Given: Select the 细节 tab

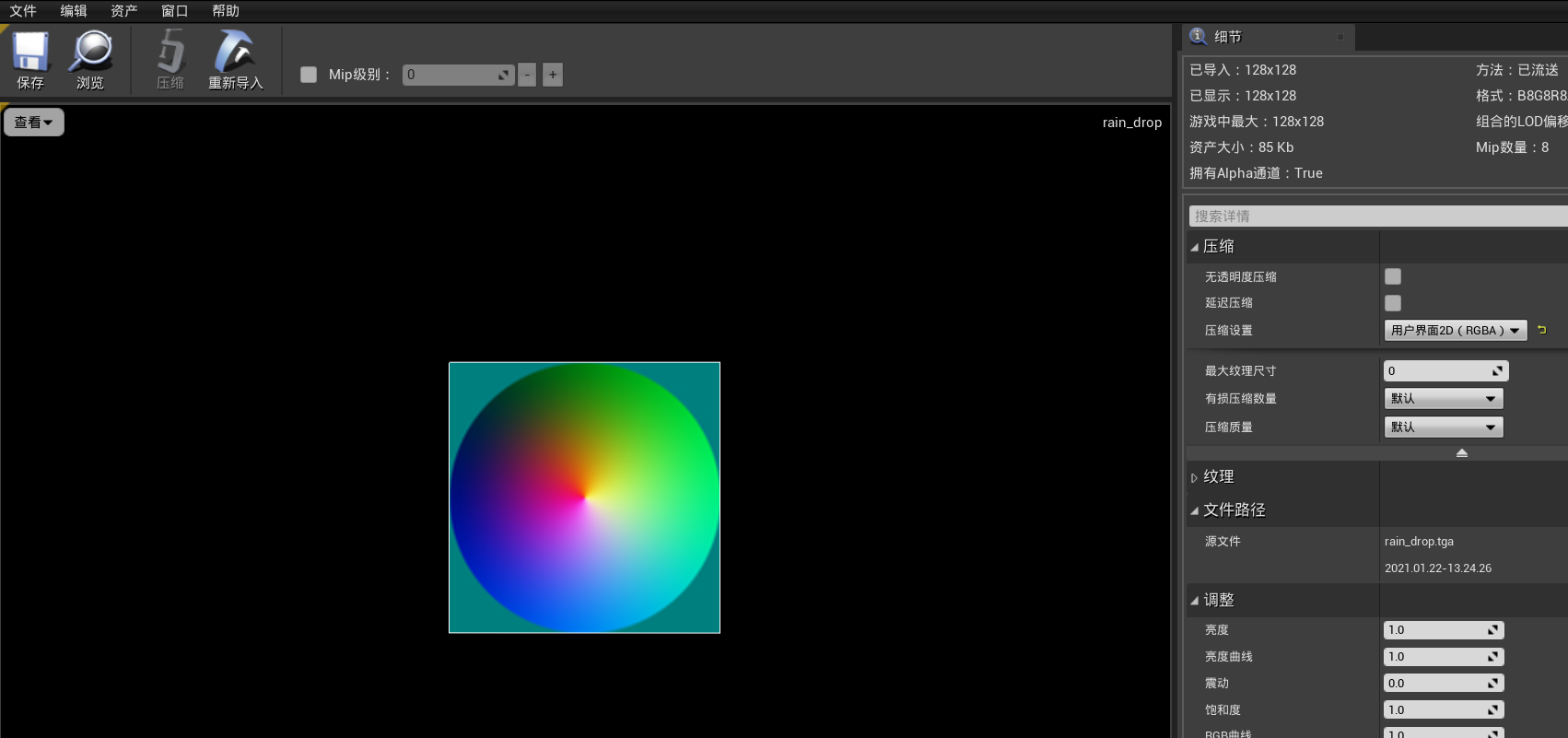Looking at the screenshot, I should click(1269, 37).
